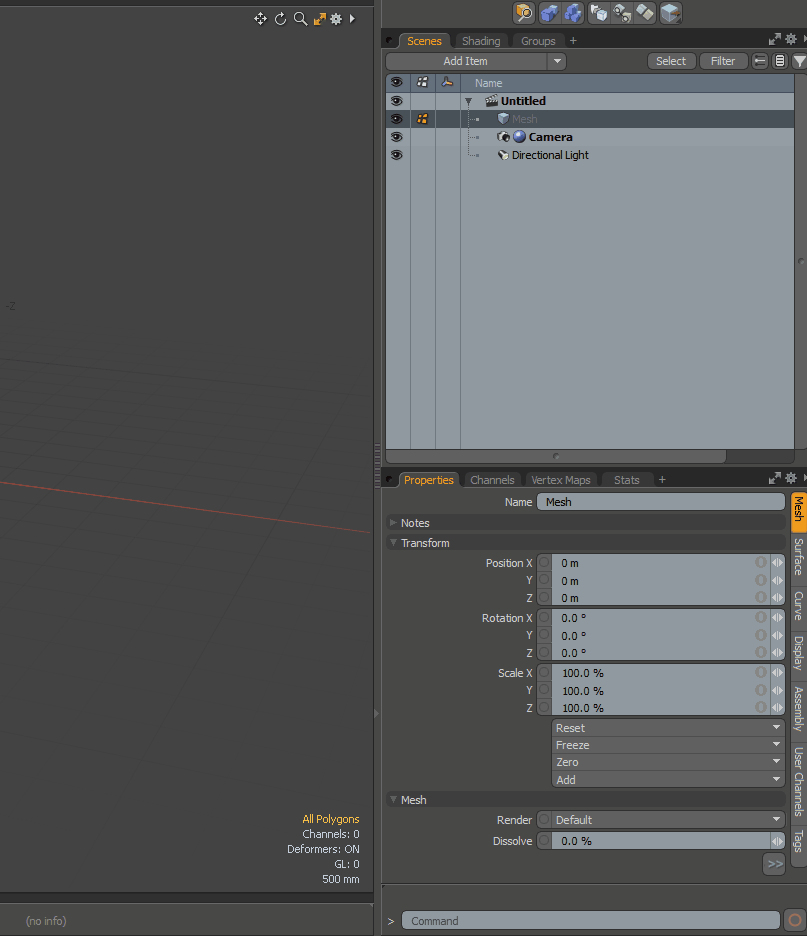The height and width of the screenshot is (936, 807).
Task: Click the orange icon in the Mesh row
Action: (x=422, y=119)
